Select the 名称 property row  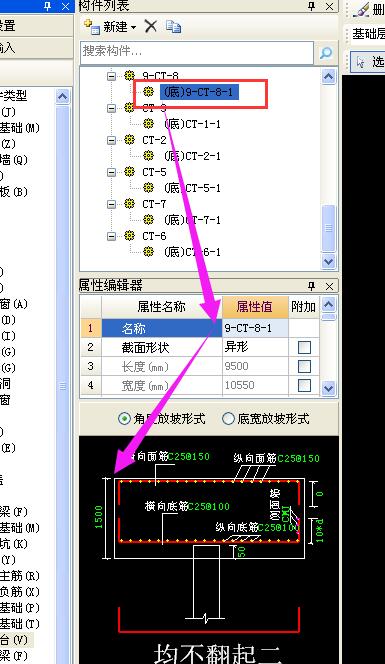pyautogui.click(x=162, y=328)
